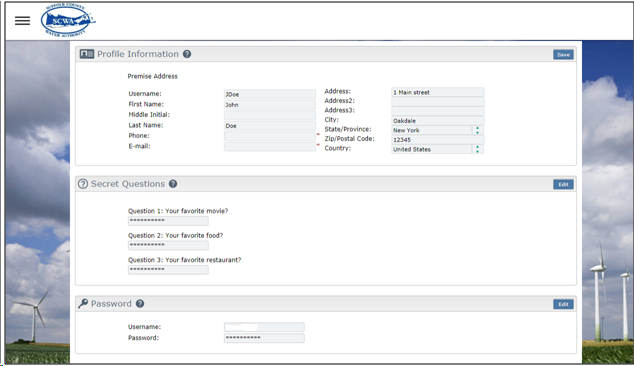Open help for Secret Questions

[173, 184]
